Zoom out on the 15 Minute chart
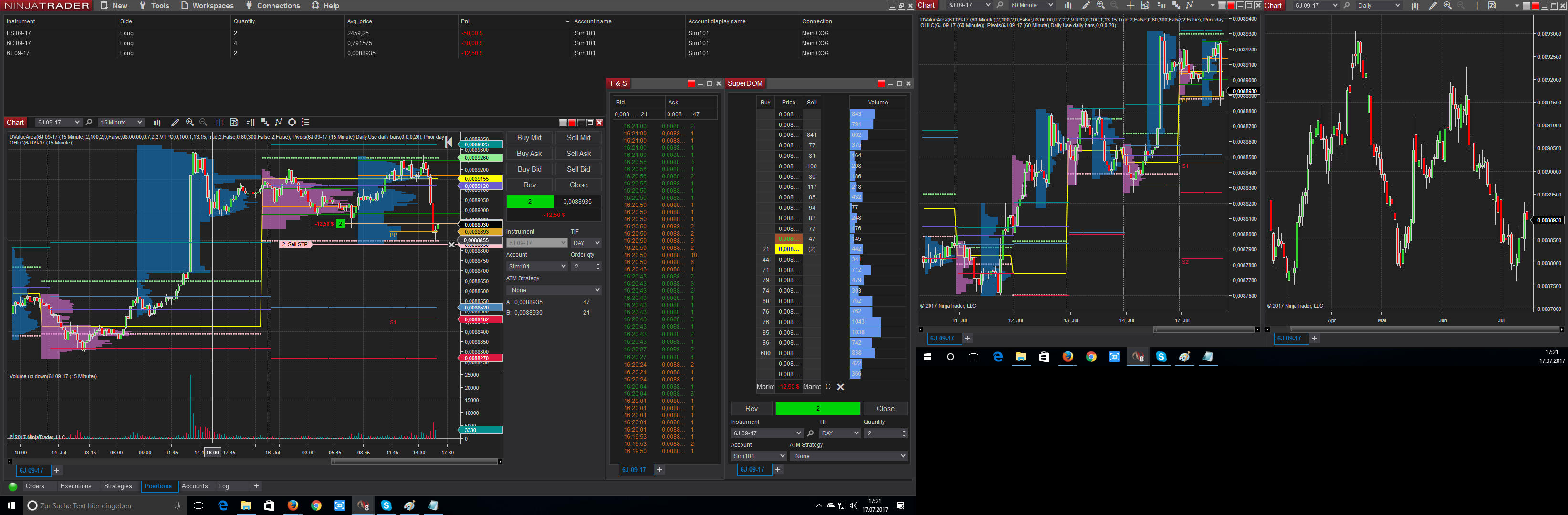 pos(203,122)
